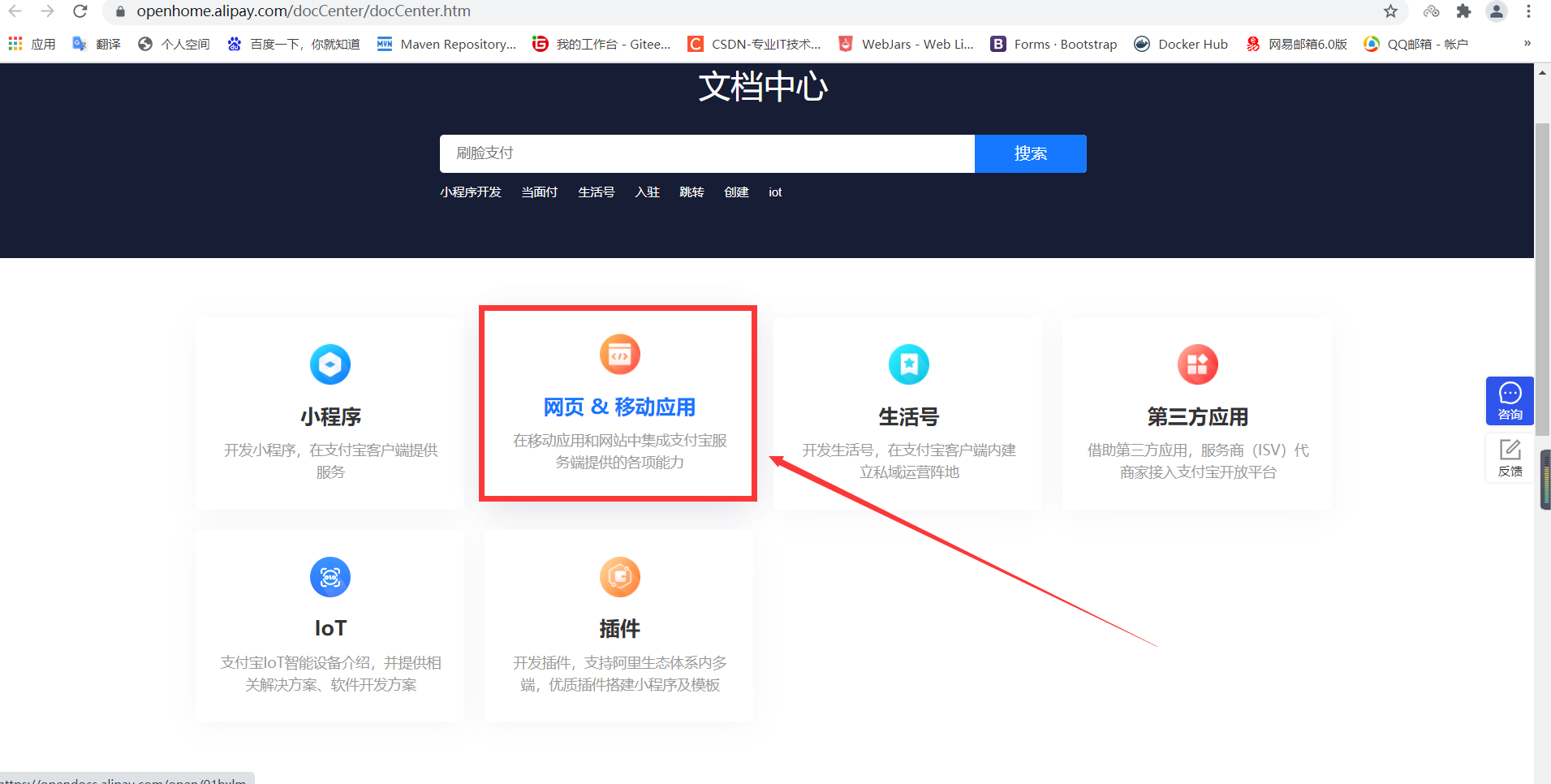Click the browser back arrow
The image size is (1551, 784).
tap(15, 11)
